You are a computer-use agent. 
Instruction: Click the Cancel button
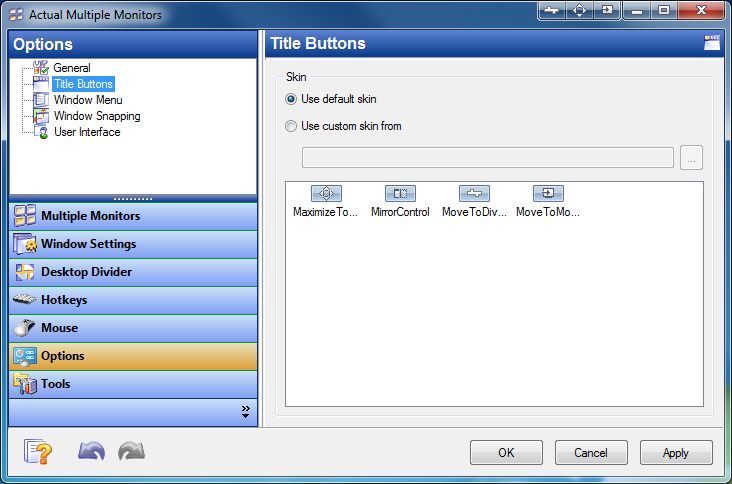[591, 452]
